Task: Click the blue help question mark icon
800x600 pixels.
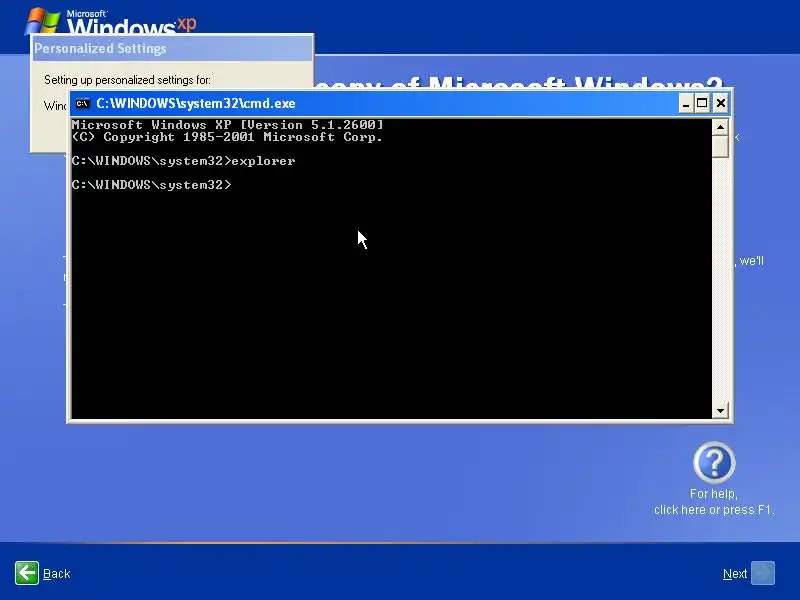Action: coord(714,463)
